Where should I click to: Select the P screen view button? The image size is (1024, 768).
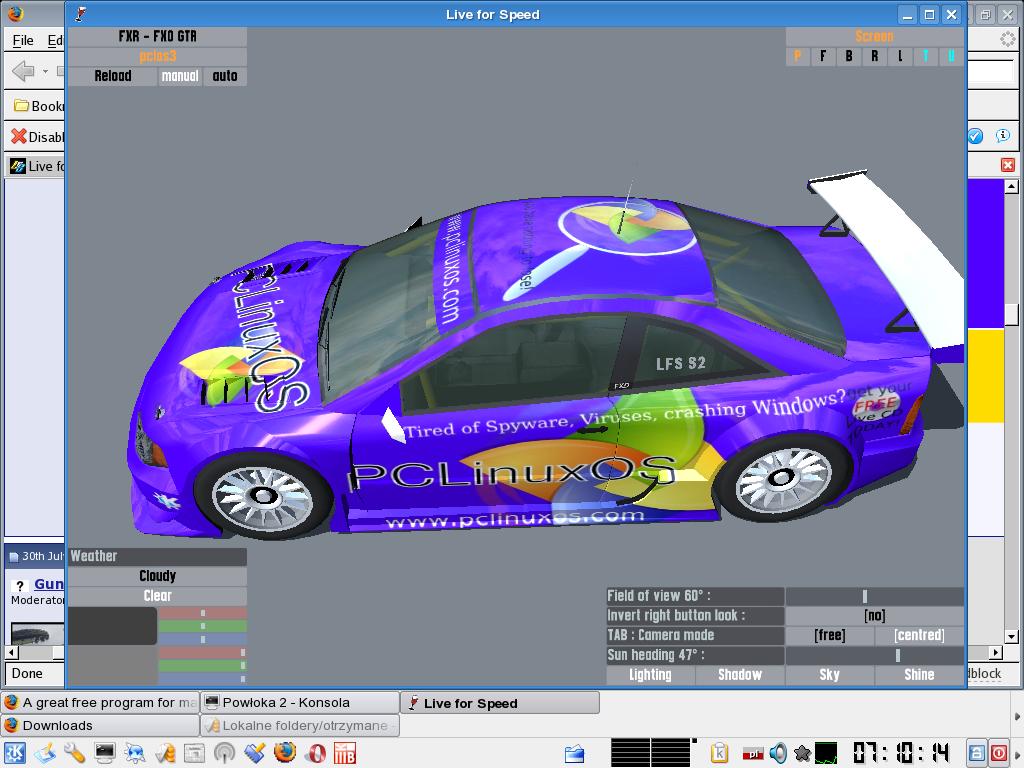point(797,56)
